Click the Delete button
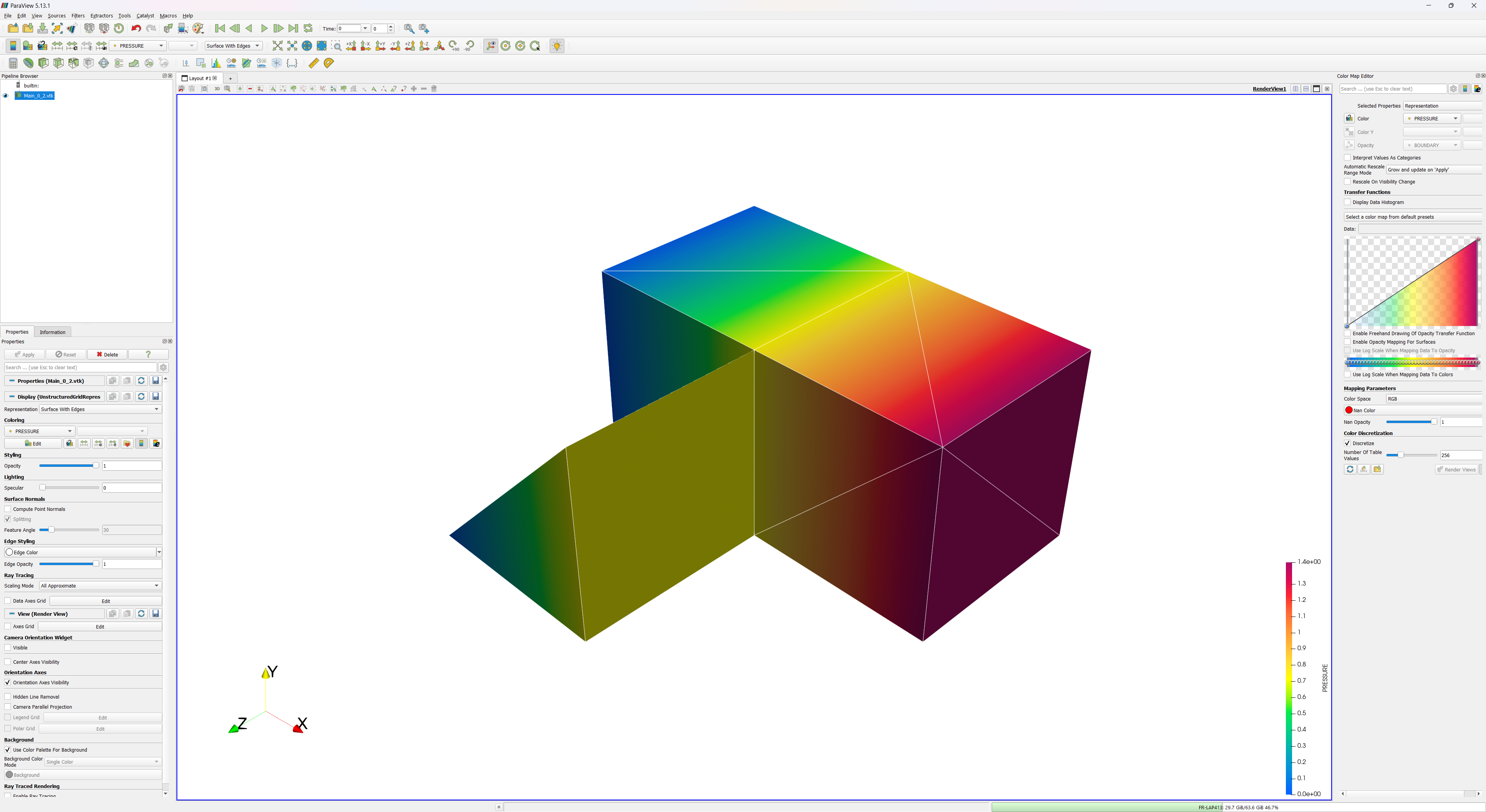 point(107,354)
